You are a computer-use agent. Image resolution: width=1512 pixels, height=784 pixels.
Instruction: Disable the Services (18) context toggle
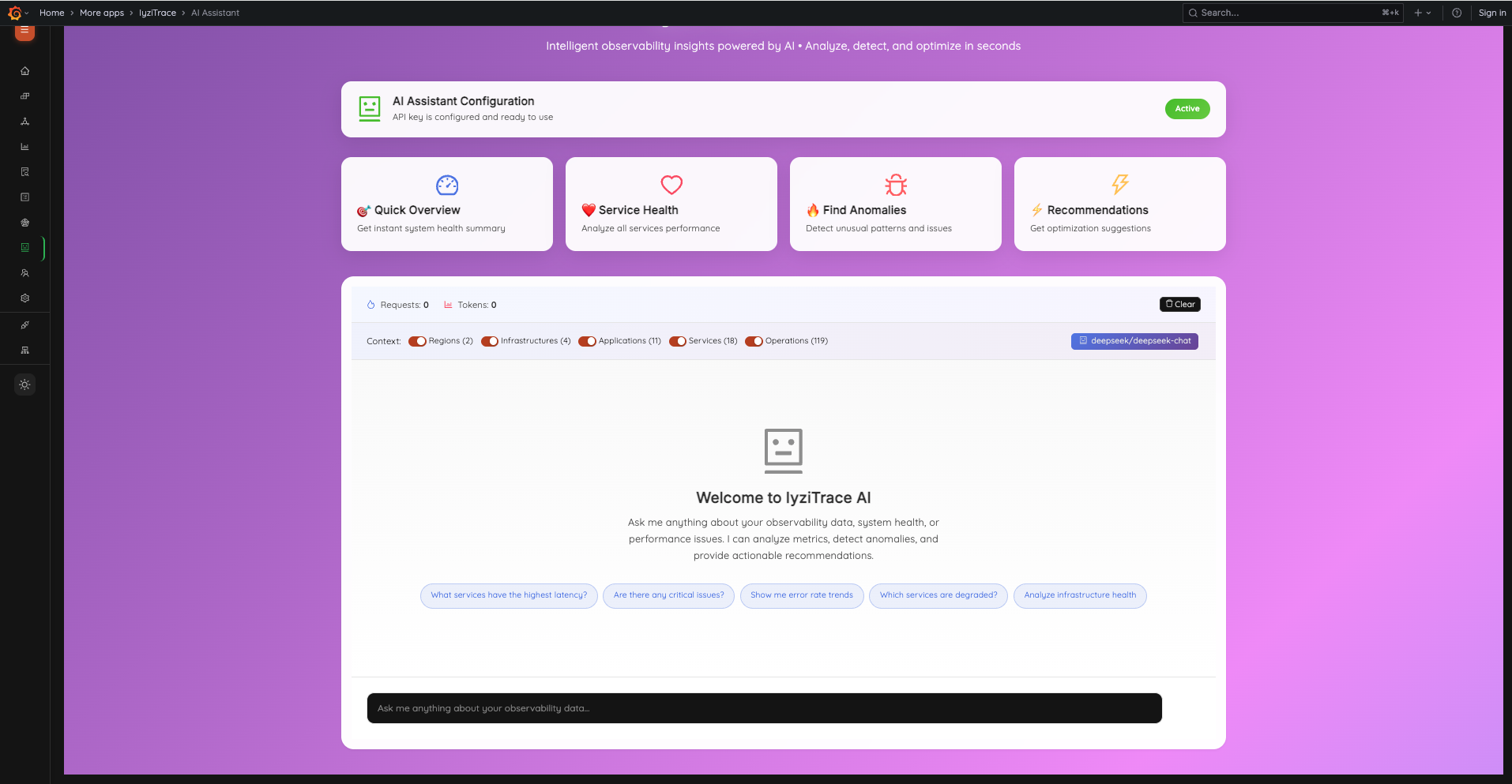pos(678,341)
